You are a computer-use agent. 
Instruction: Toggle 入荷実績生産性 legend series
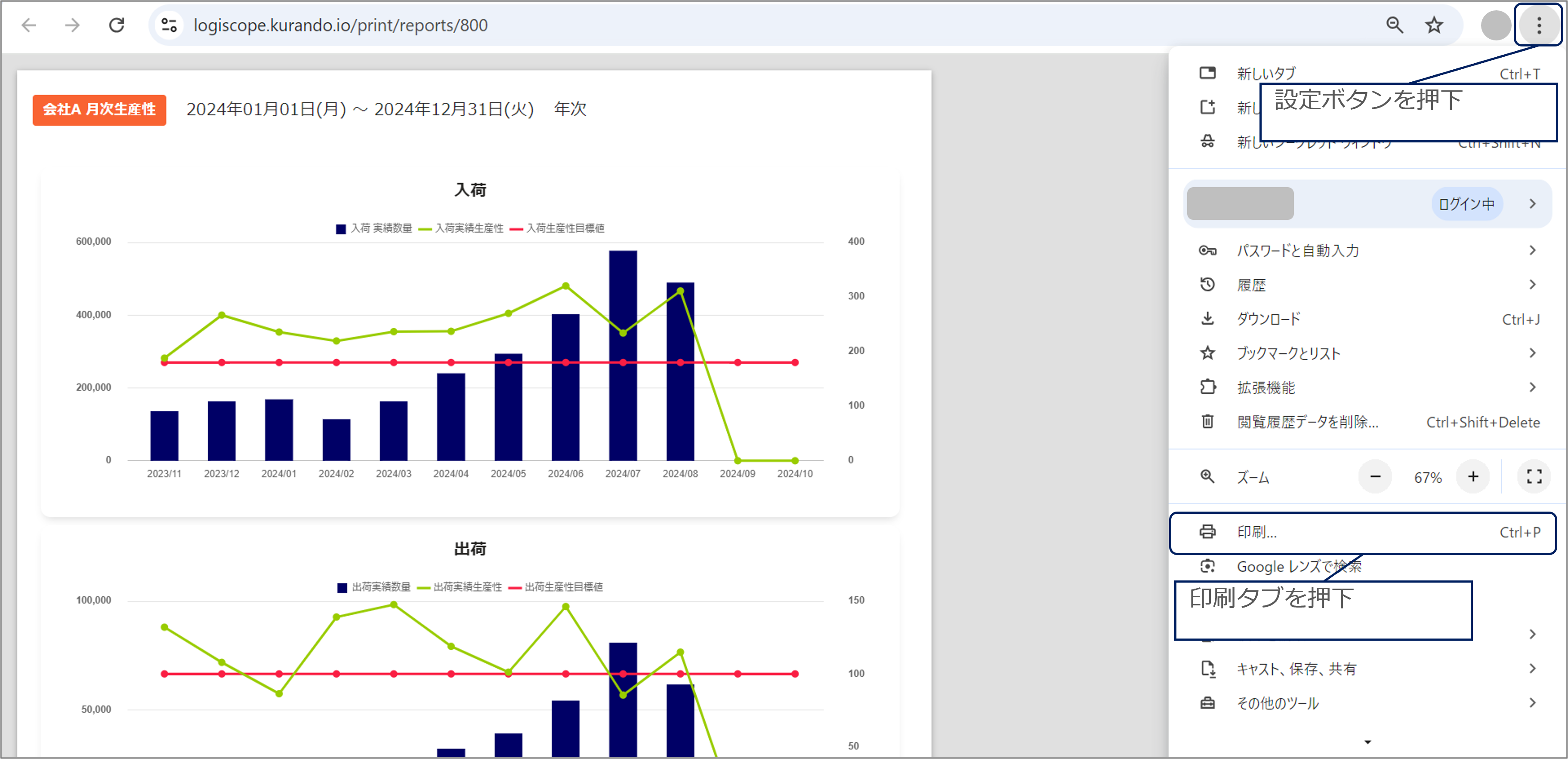pyautogui.click(x=461, y=228)
